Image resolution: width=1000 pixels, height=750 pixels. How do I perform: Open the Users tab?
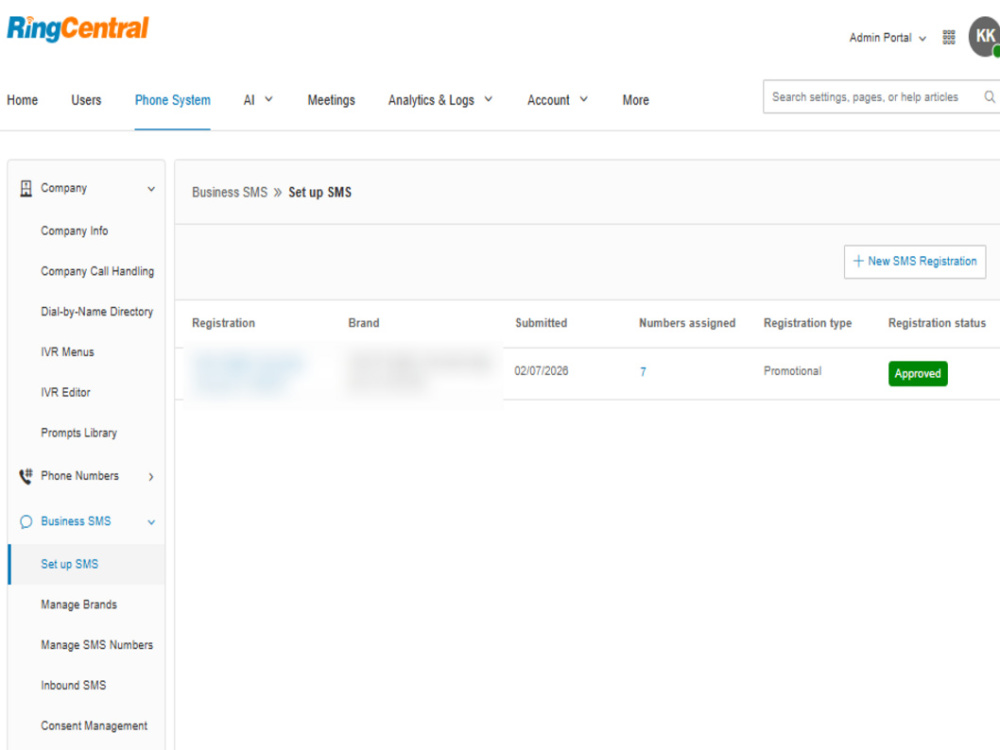pyautogui.click(x=86, y=100)
